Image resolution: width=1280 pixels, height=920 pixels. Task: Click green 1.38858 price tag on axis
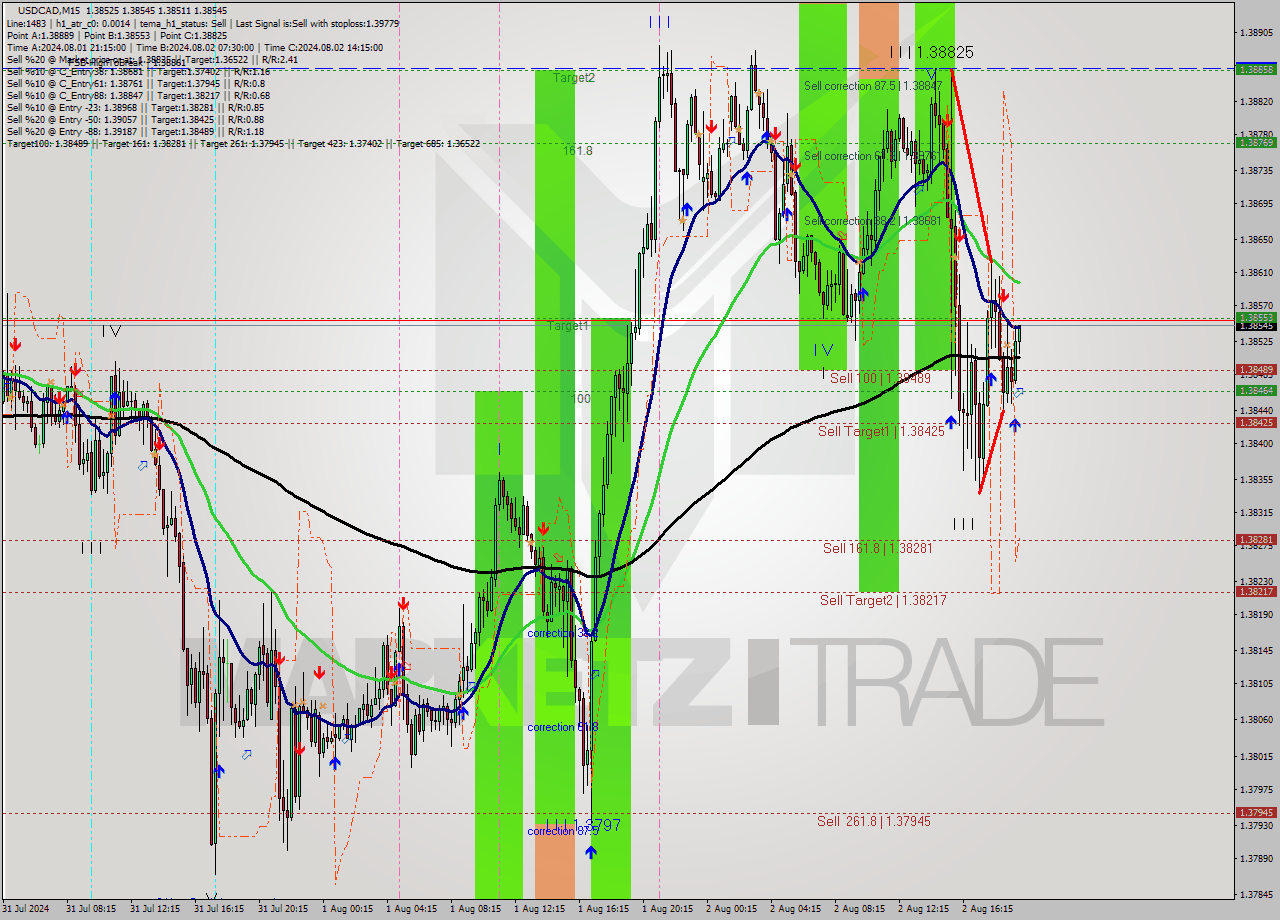1255,69
